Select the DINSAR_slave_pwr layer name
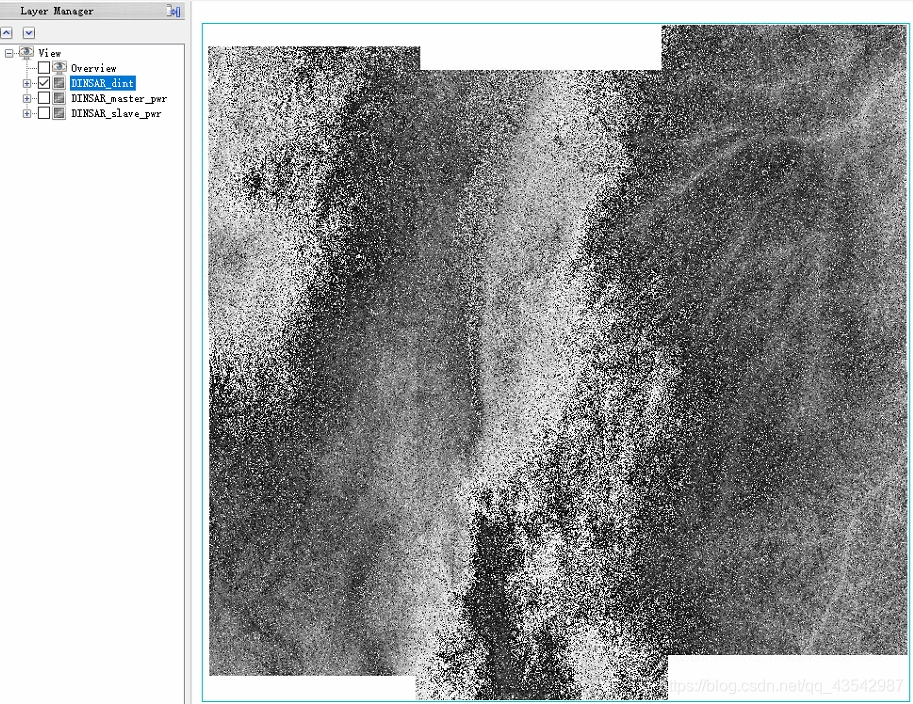 (116, 114)
